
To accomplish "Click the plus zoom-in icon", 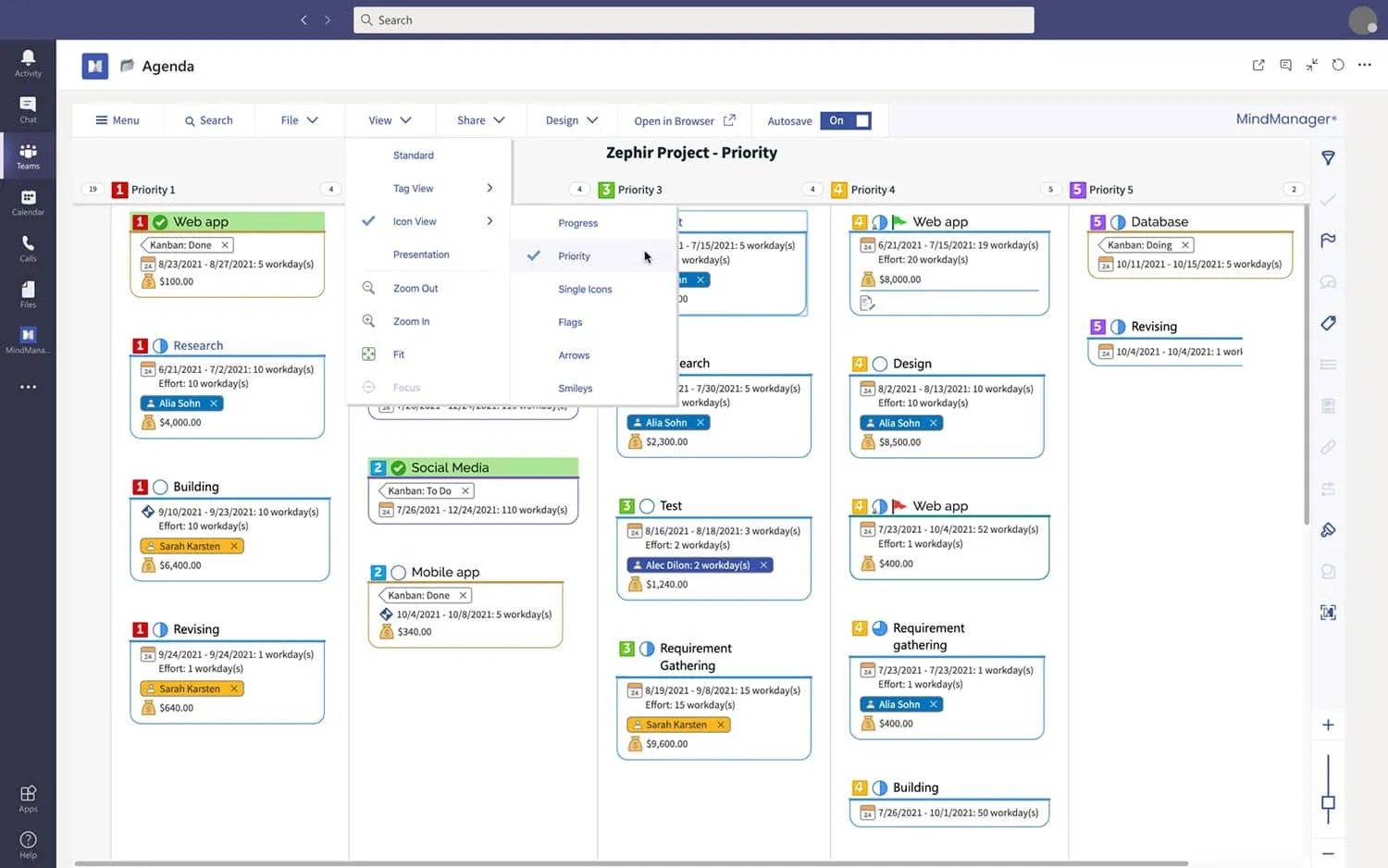I will point(1328,725).
